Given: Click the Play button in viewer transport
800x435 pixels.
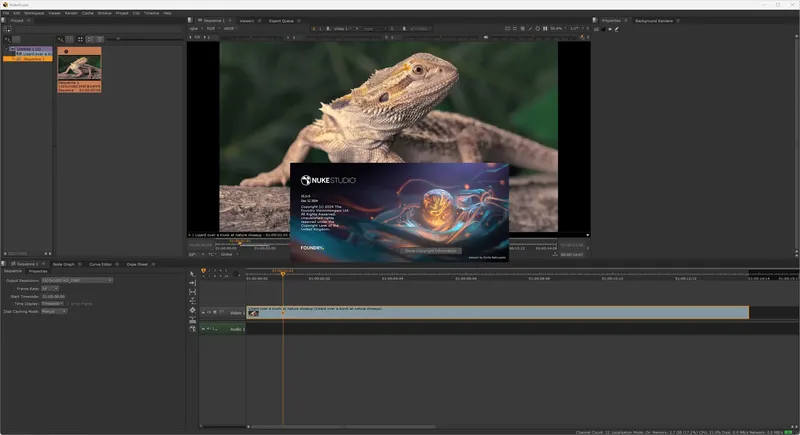Looking at the screenshot, I should [x=535, y=28].
